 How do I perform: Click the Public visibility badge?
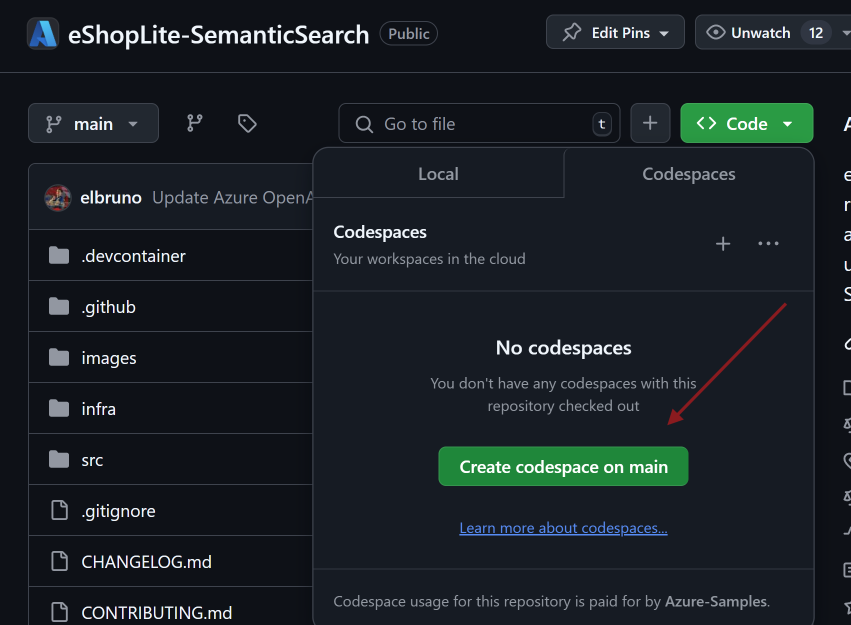tap(409, 34)
